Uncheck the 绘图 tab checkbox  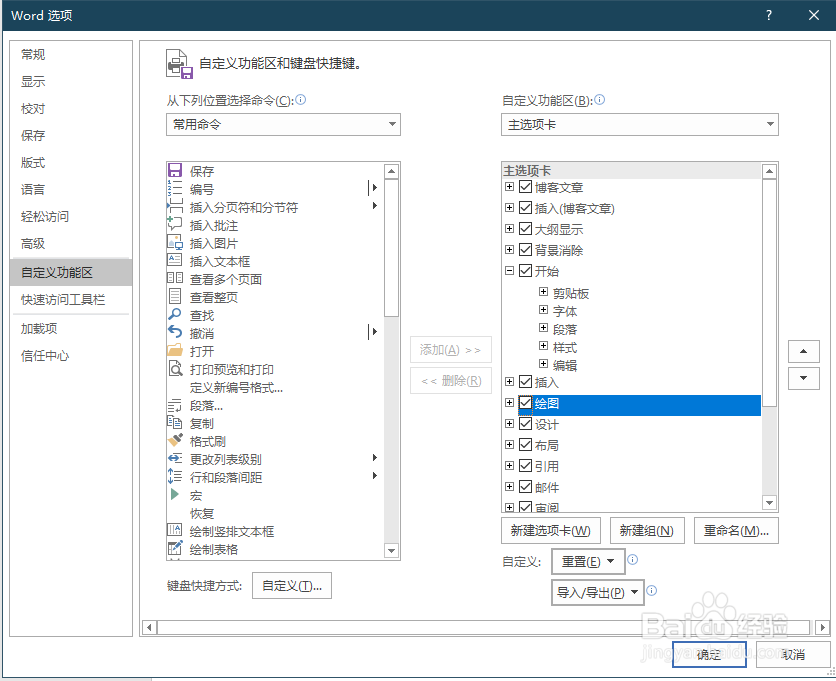tap(526, 403)
